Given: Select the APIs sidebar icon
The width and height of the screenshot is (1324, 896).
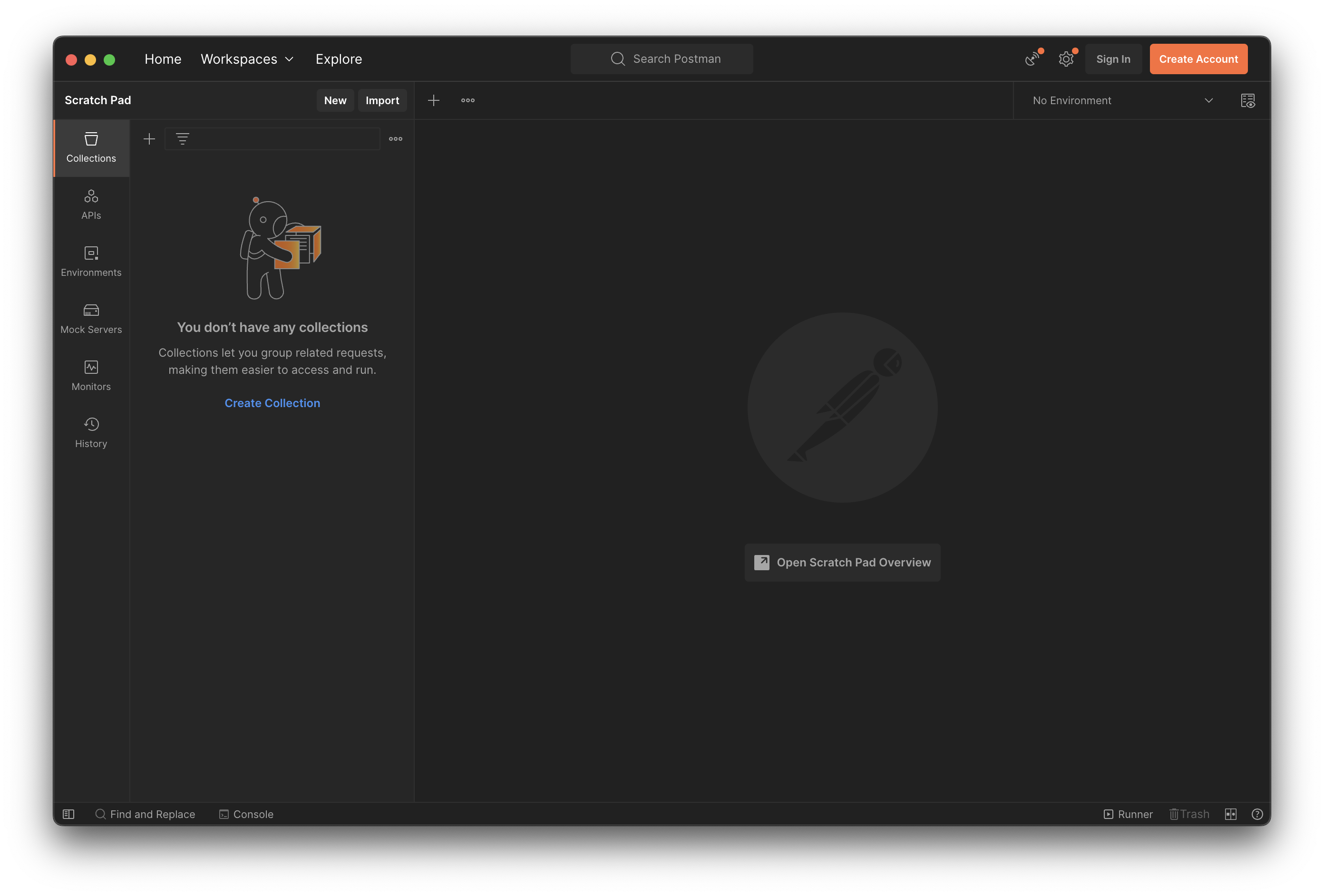Looking at the screenshot, I should (90, 204).
